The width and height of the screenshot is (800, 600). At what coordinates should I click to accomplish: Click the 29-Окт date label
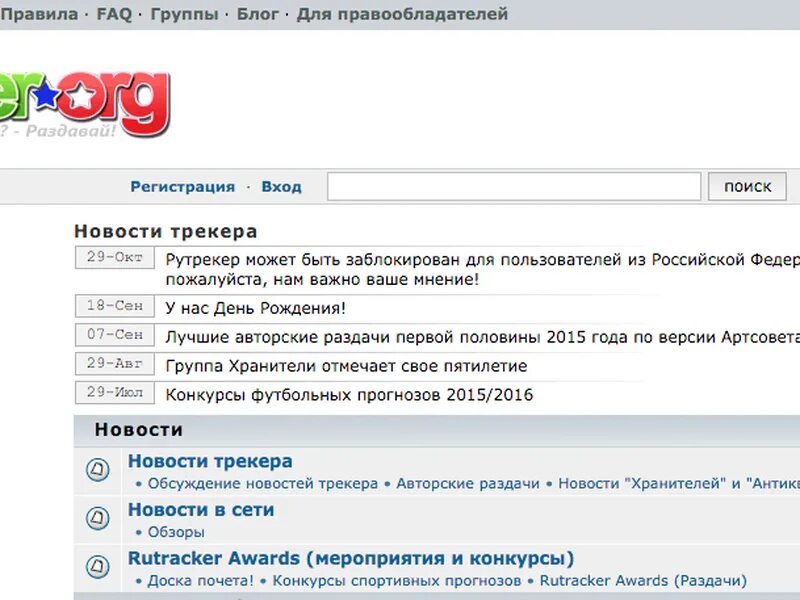pyautogui.click(x=115, y=257)
